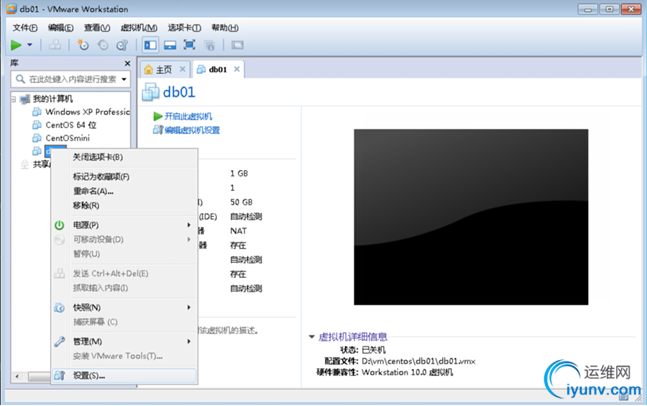Switch to the db01 tab
This screenshot has height=406, width=647.
tap(217, 69)
